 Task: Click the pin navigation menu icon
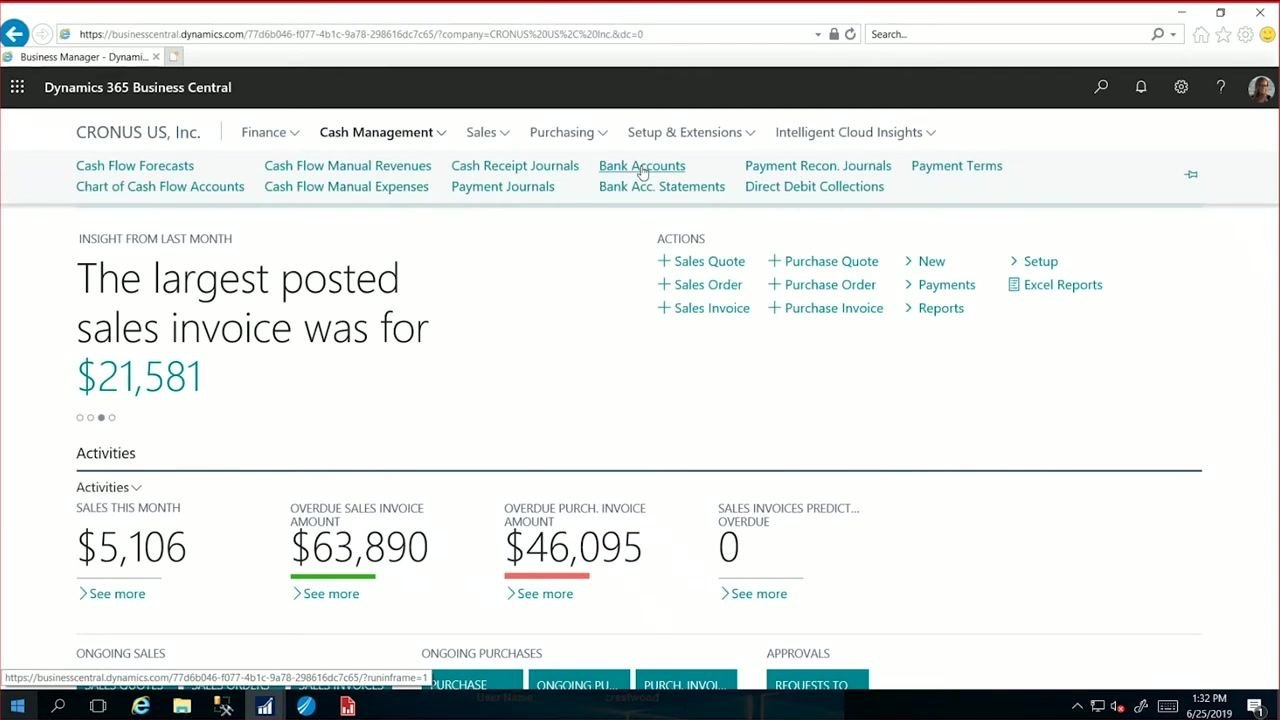coord(1191,175)
